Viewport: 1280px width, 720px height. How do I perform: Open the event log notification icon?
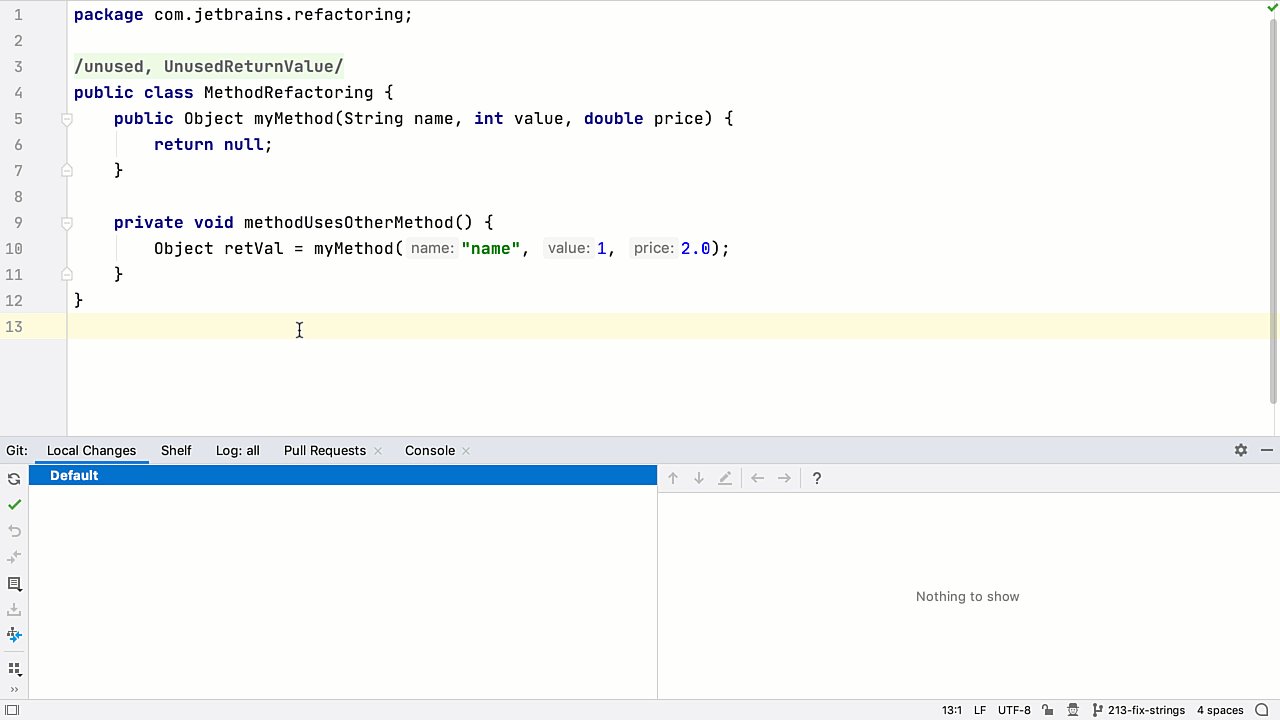(x=1262, y=710)
